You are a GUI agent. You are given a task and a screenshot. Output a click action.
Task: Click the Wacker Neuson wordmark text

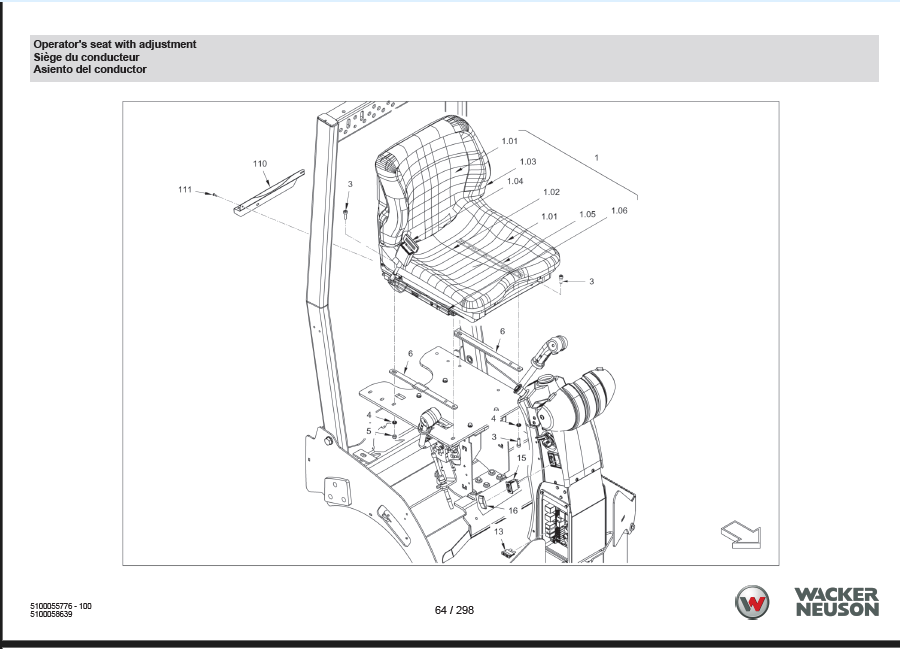(836, 602)
